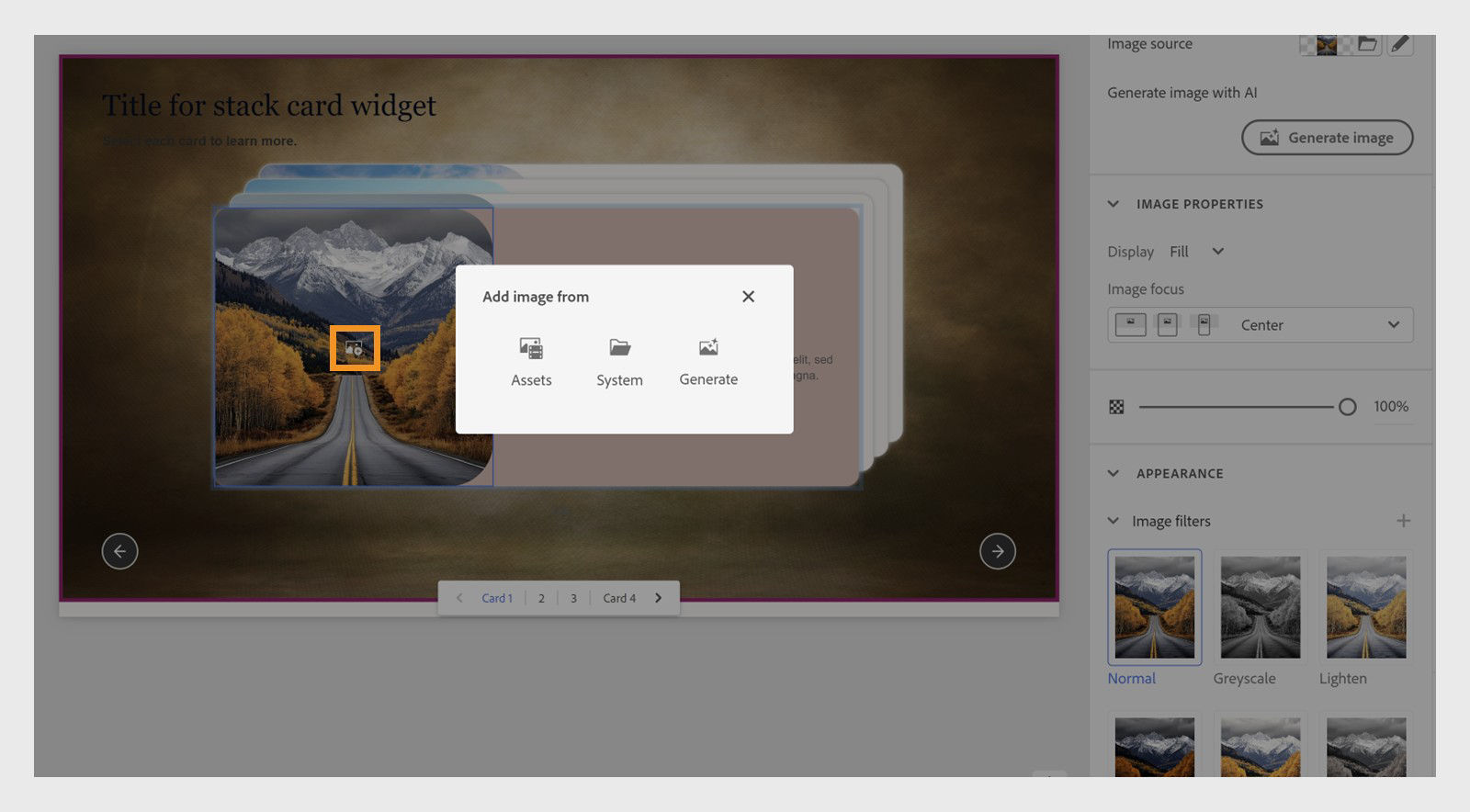
Task: Select Card 1 in the card navigator
Action: (x=497, y=598)
